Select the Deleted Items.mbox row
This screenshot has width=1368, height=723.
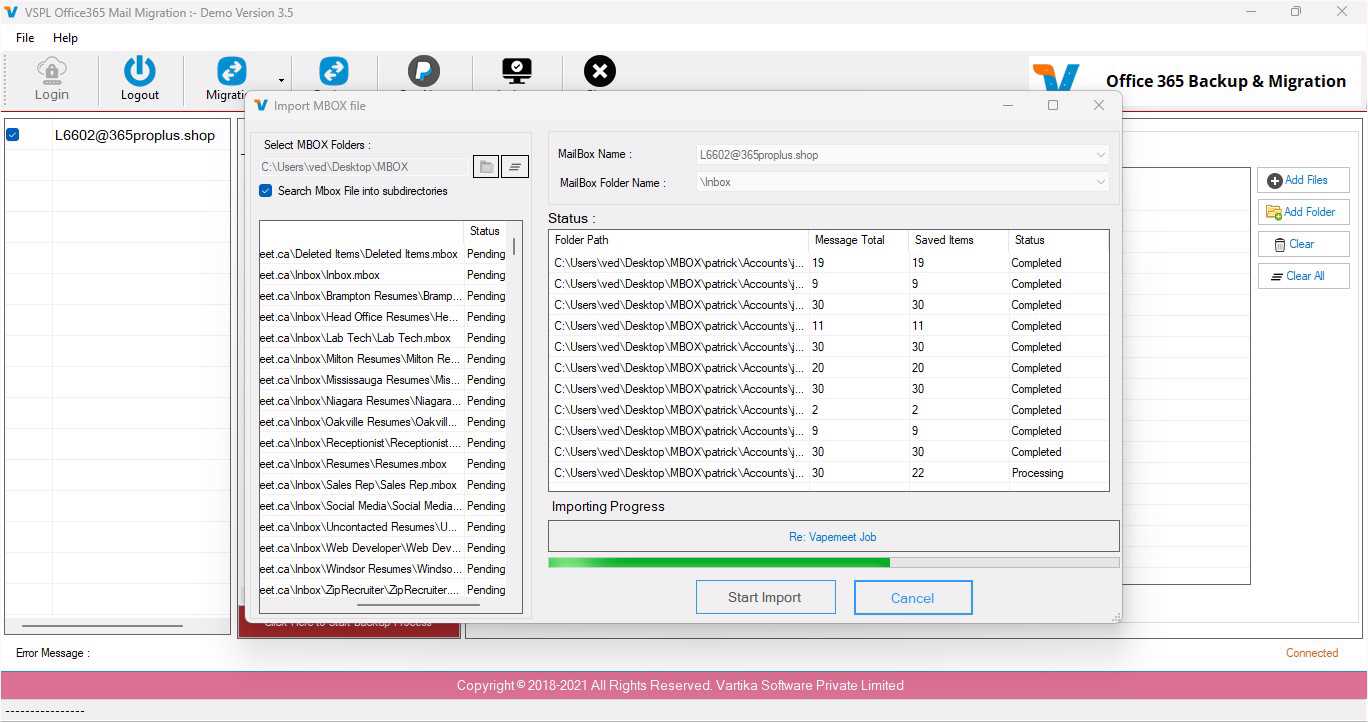click(384, 254)
